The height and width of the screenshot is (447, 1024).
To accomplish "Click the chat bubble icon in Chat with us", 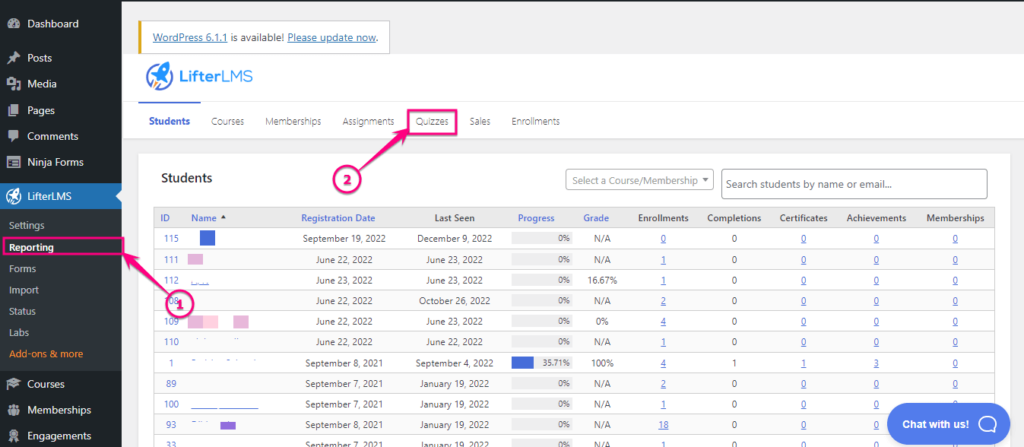I will tap(987, 424).
